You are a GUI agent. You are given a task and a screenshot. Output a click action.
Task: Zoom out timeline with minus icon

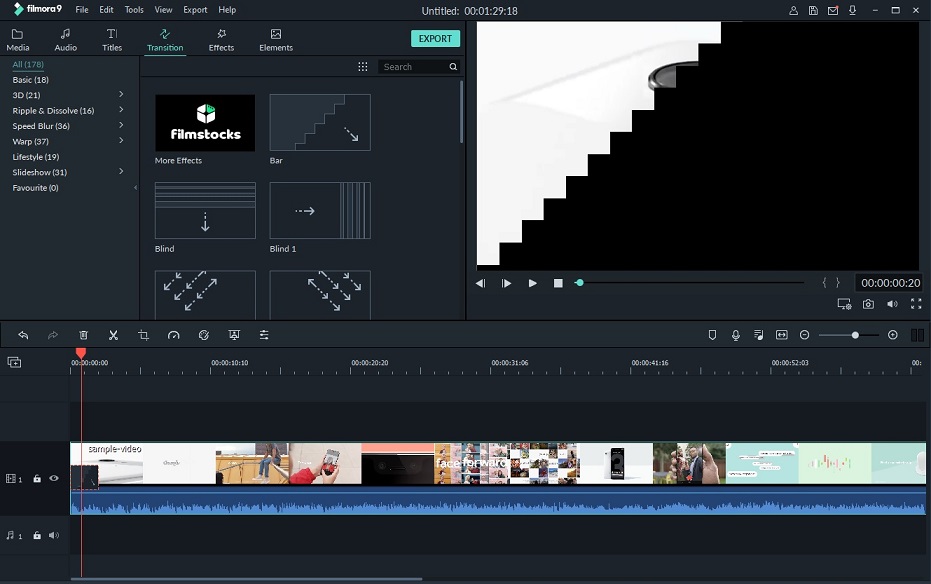pos(805,335)
